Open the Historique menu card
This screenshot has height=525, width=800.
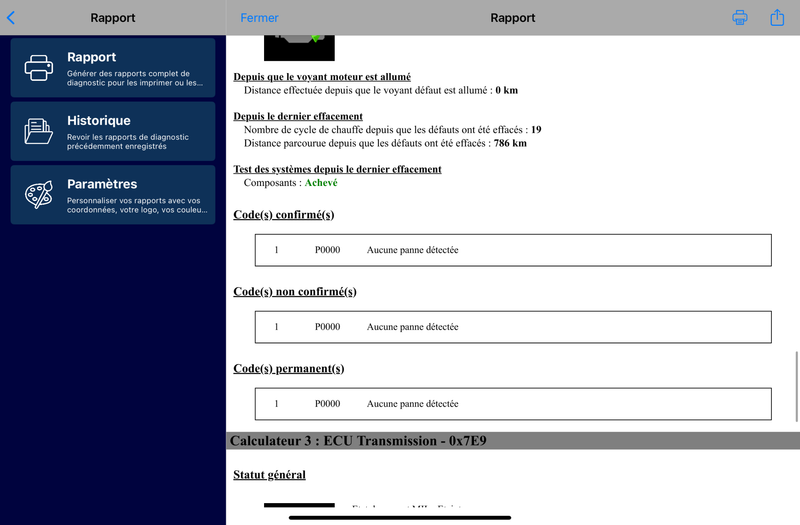[x=113, y=131]
